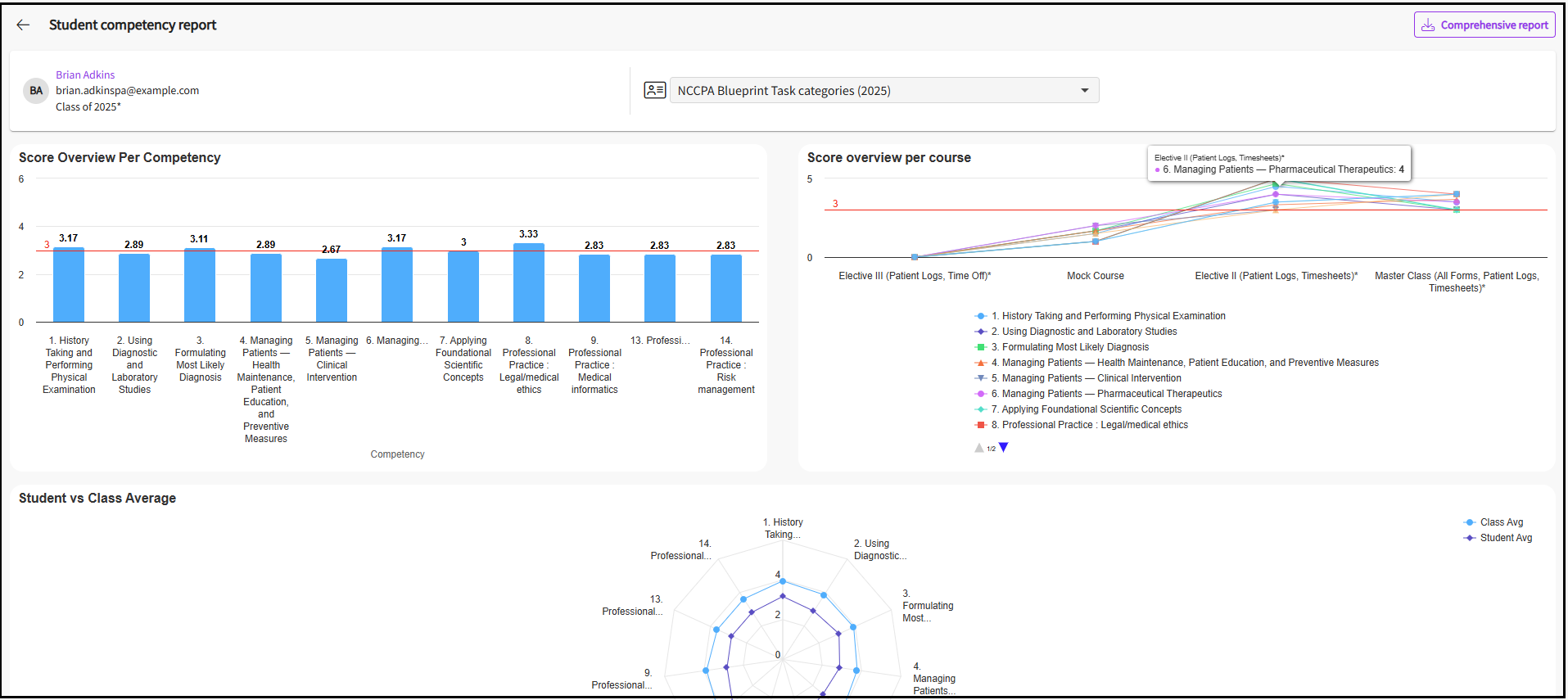This screenshot has width=1568, height=700.
Task: Toggle Student Avg in radar legend
Action: click(x=1505, y=538)
